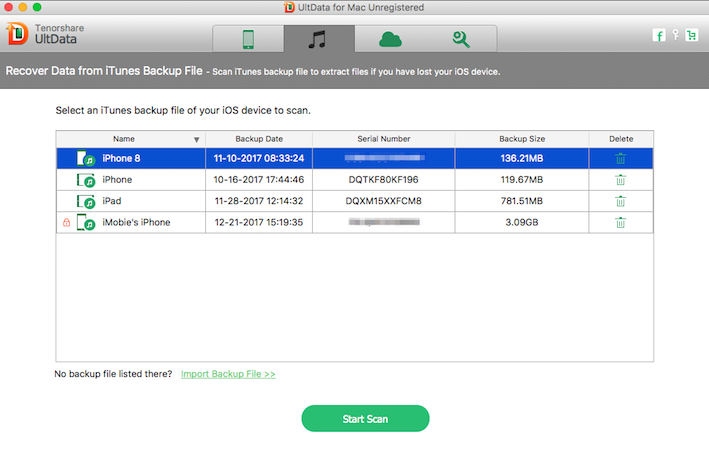Sort by the Backup Date column header
This screenshot has width=709, height=454.
259,139
